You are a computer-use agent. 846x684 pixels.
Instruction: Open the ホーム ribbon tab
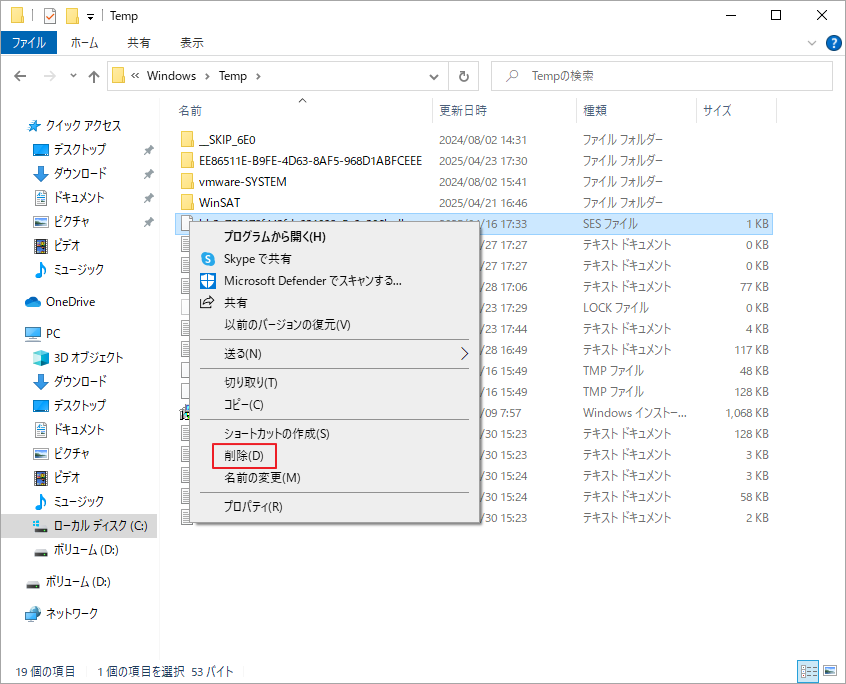pos(85,43)
